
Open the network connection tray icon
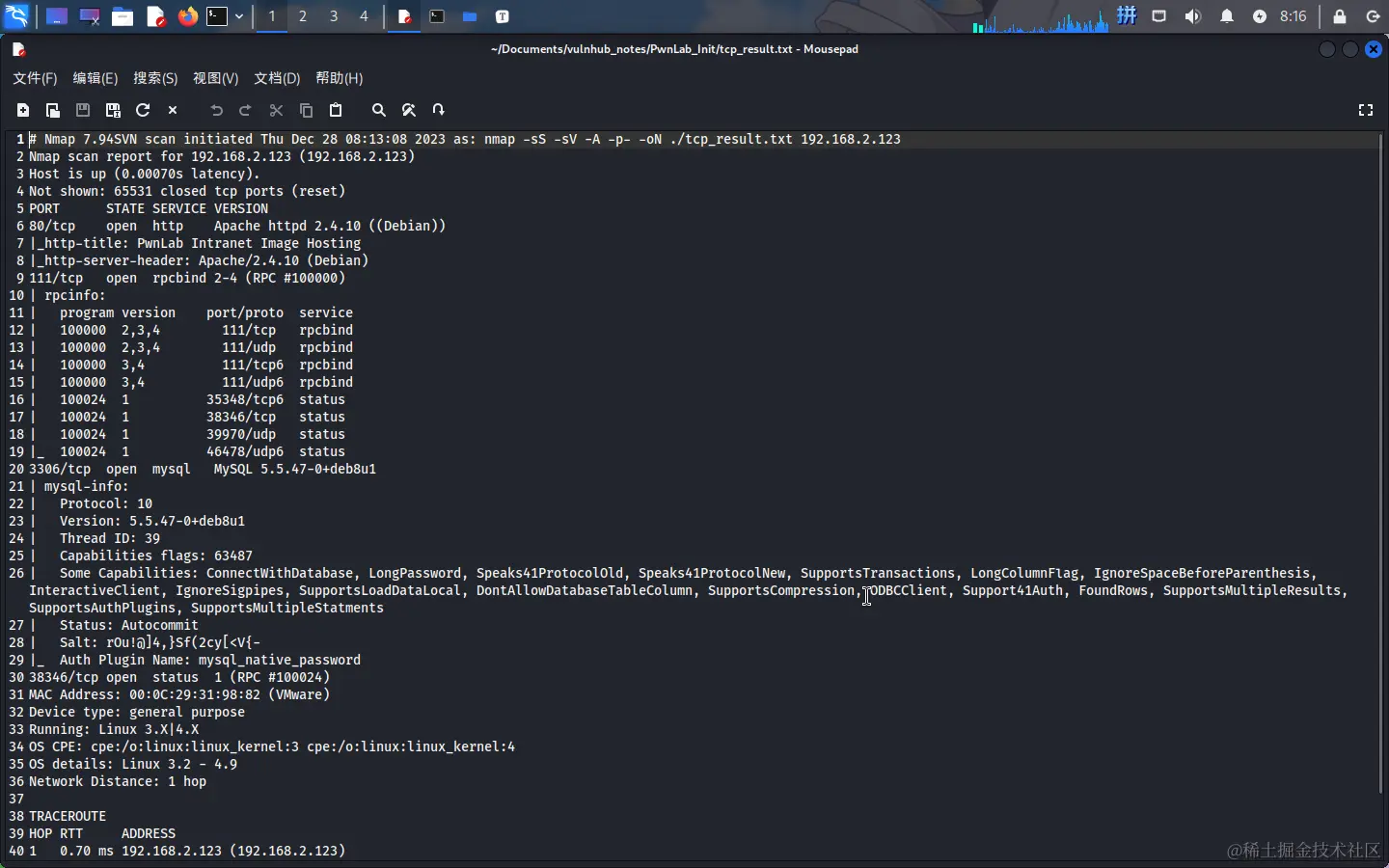click(x=1159, y=16)
